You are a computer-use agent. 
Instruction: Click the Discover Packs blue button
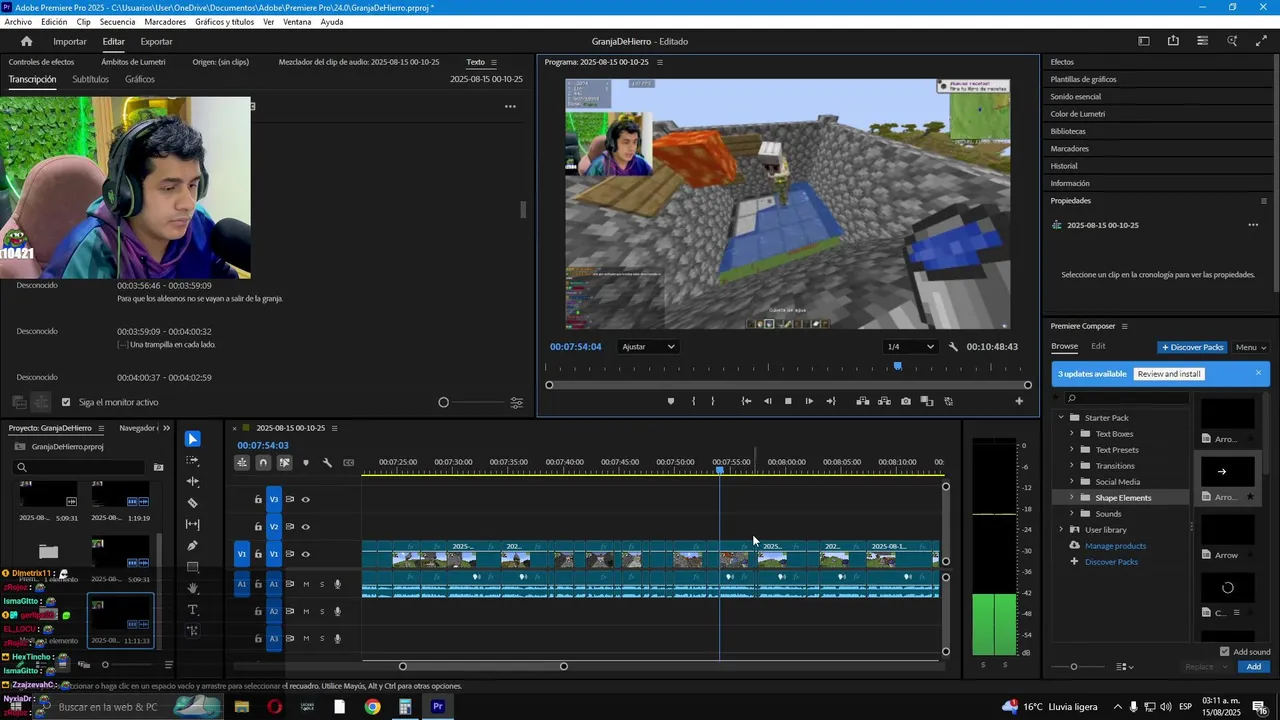pos(1192,347)
